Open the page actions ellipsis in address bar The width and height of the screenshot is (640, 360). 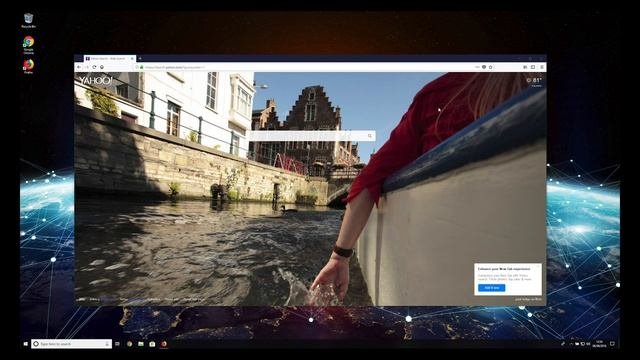click(x=477, y=67)
